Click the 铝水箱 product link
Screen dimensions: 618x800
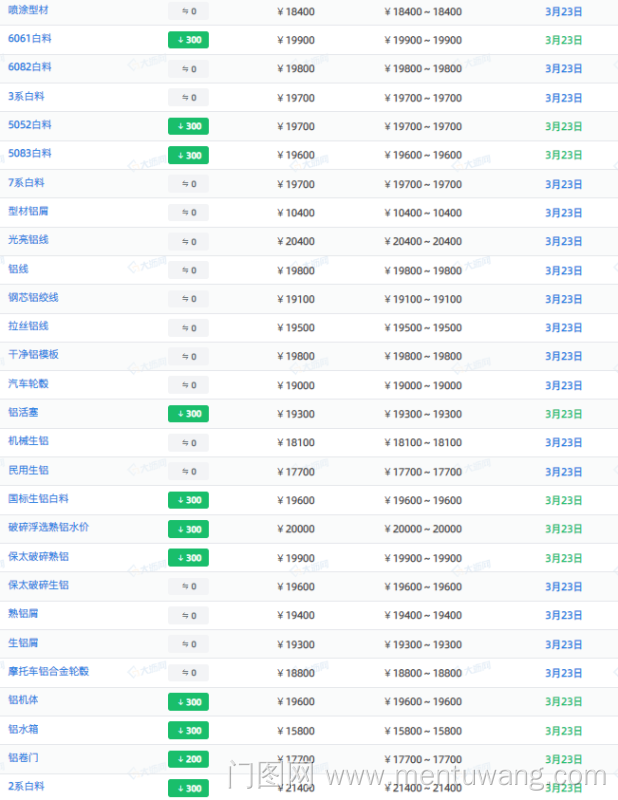point(23,729)
